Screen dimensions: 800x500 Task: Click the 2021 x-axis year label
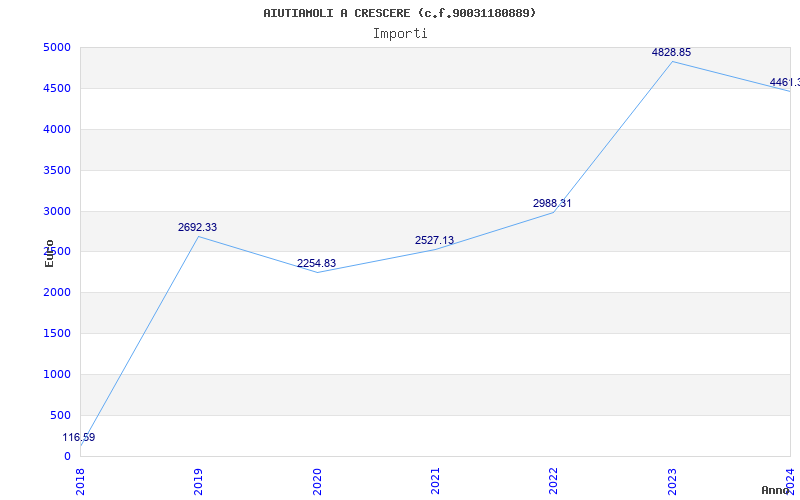pyautogui.click(x=435, y=481)
